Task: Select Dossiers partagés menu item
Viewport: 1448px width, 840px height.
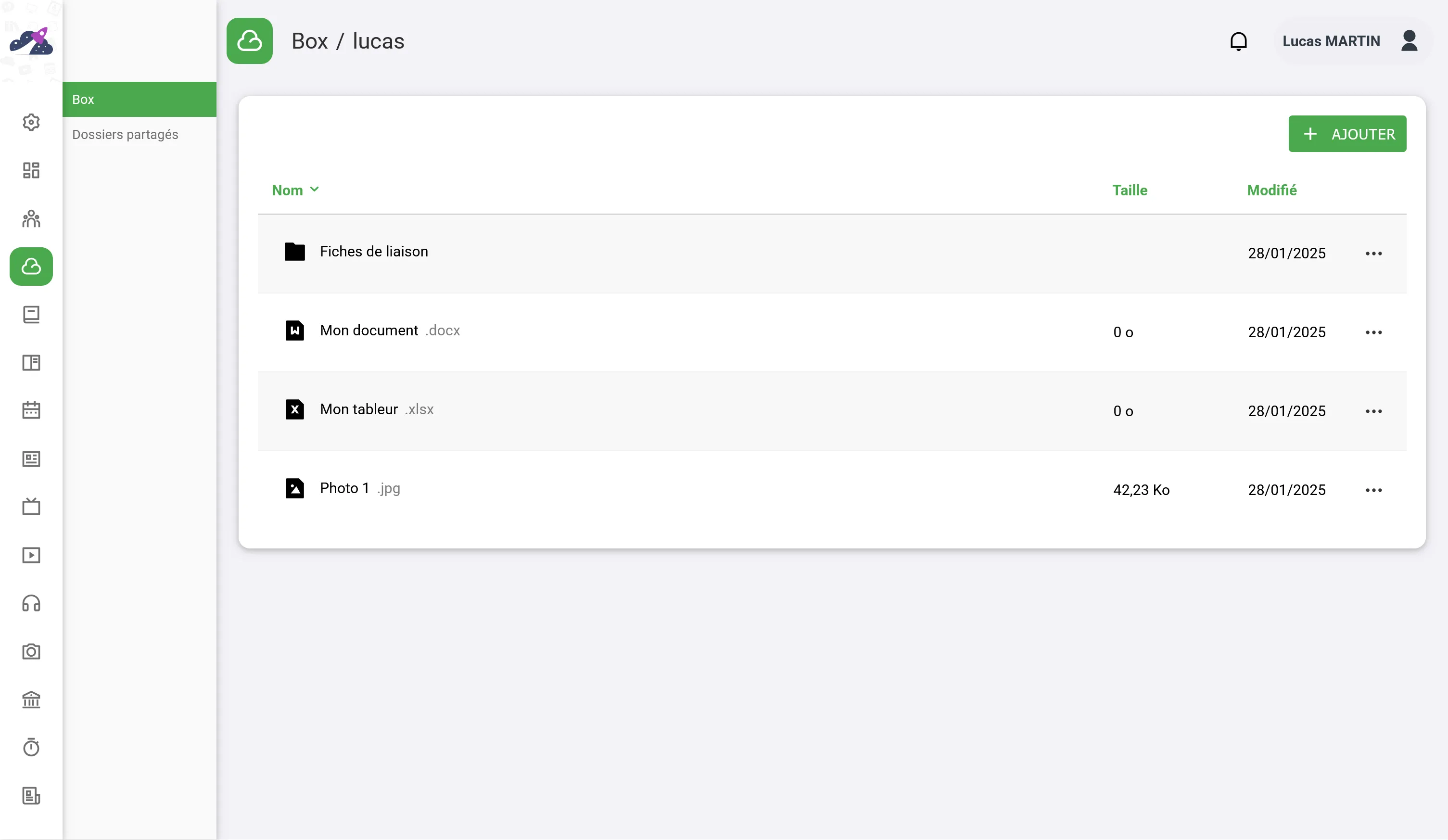Action: tap(125, 134)
